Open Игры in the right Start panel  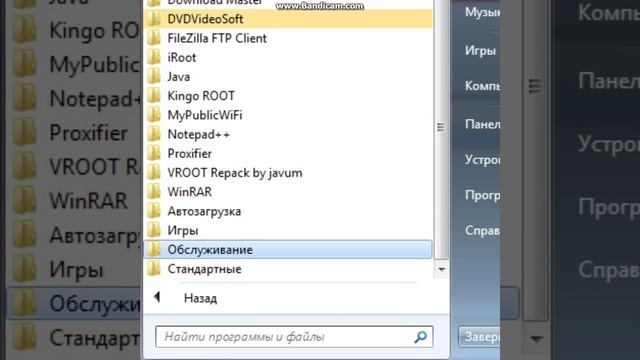pos(480,51)
